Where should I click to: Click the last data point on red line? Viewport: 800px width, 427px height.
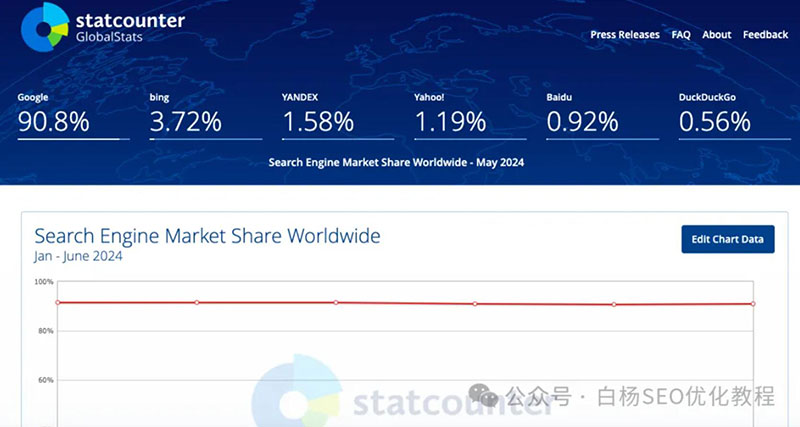753,304
